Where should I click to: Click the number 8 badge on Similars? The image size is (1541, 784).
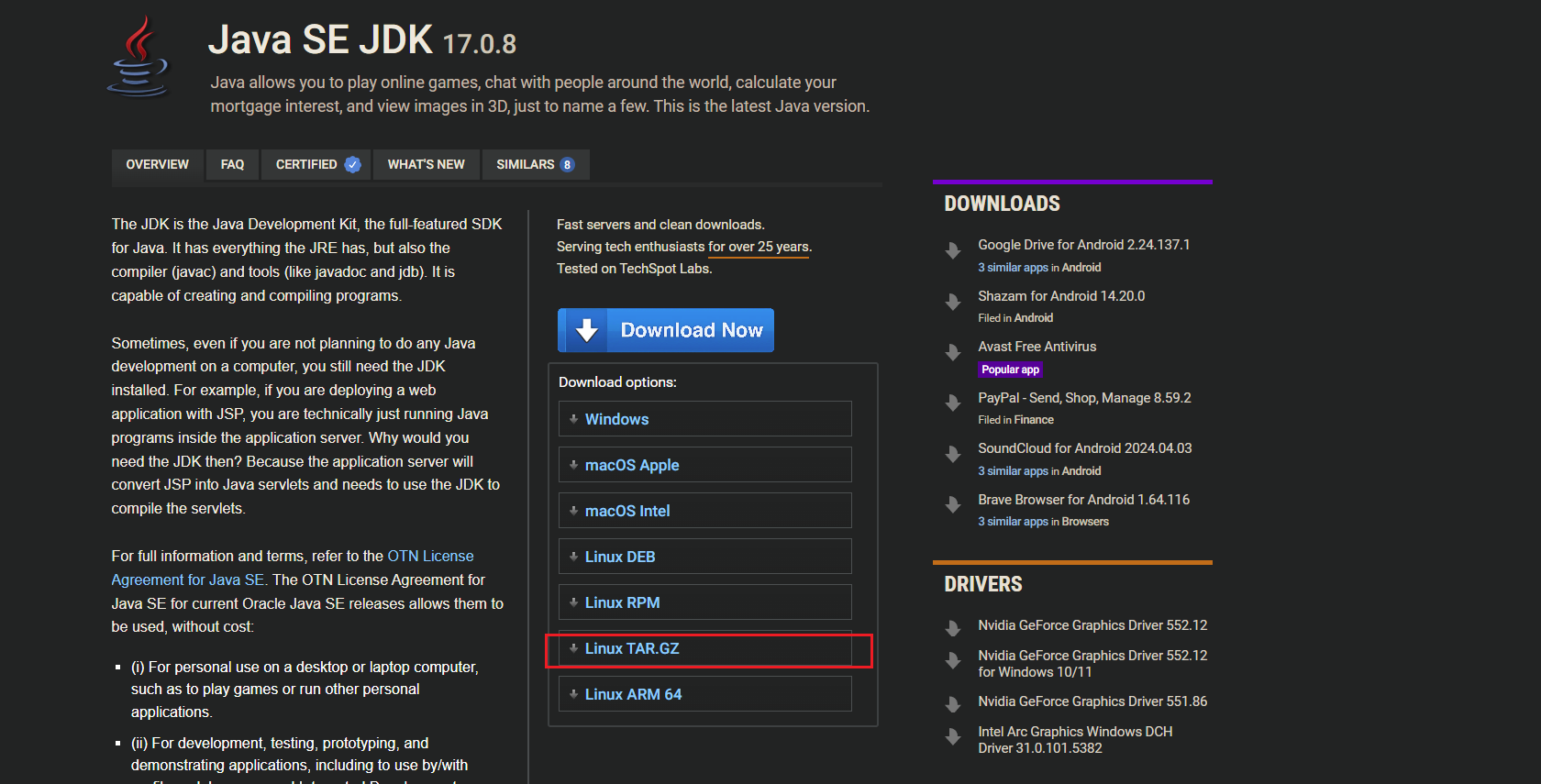pyautogui.click(x=568, y=165)
